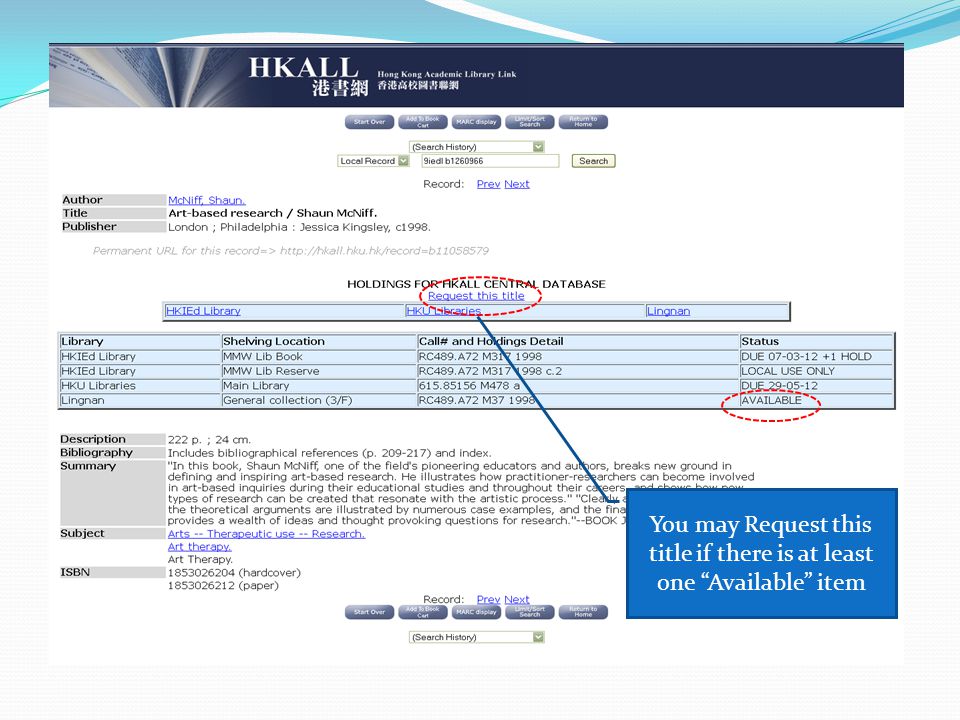960x720 pixels.
Task: Open the HKIEd Library holdings link
Action: [x=203, y=311]
